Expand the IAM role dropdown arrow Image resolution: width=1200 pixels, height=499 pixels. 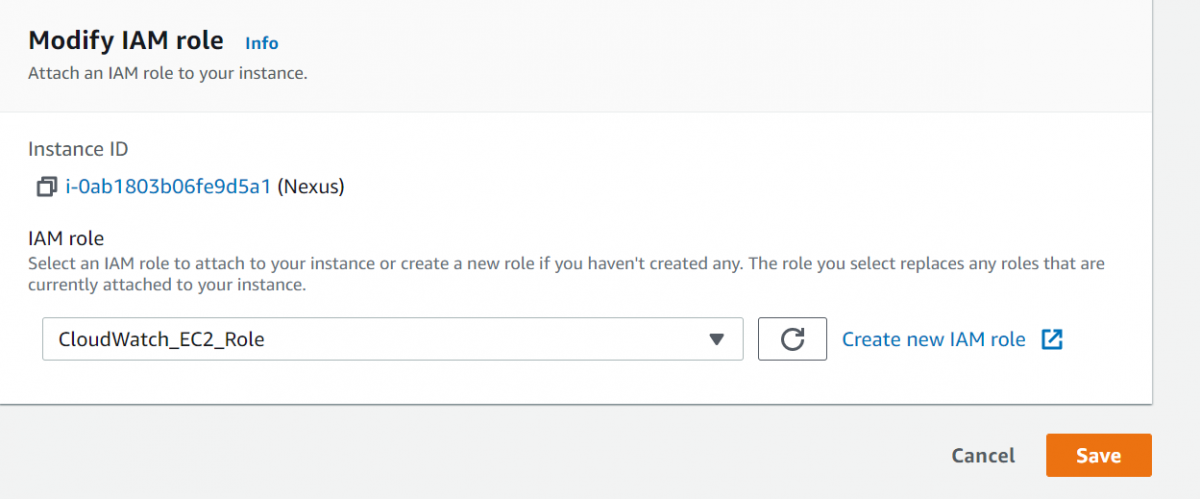[716, 339]
